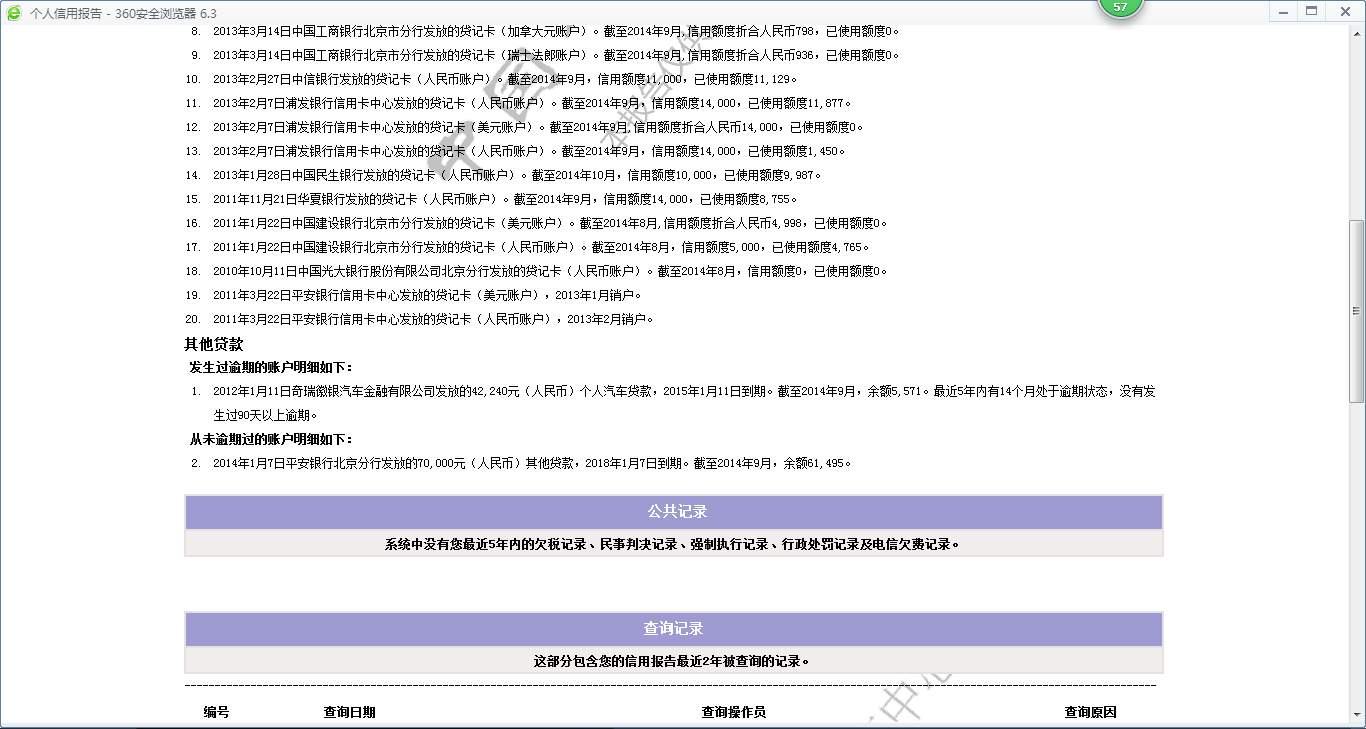1366x729 pixels.
Task: Click the 公共记录 section header
Action: (x=674, y=512)
